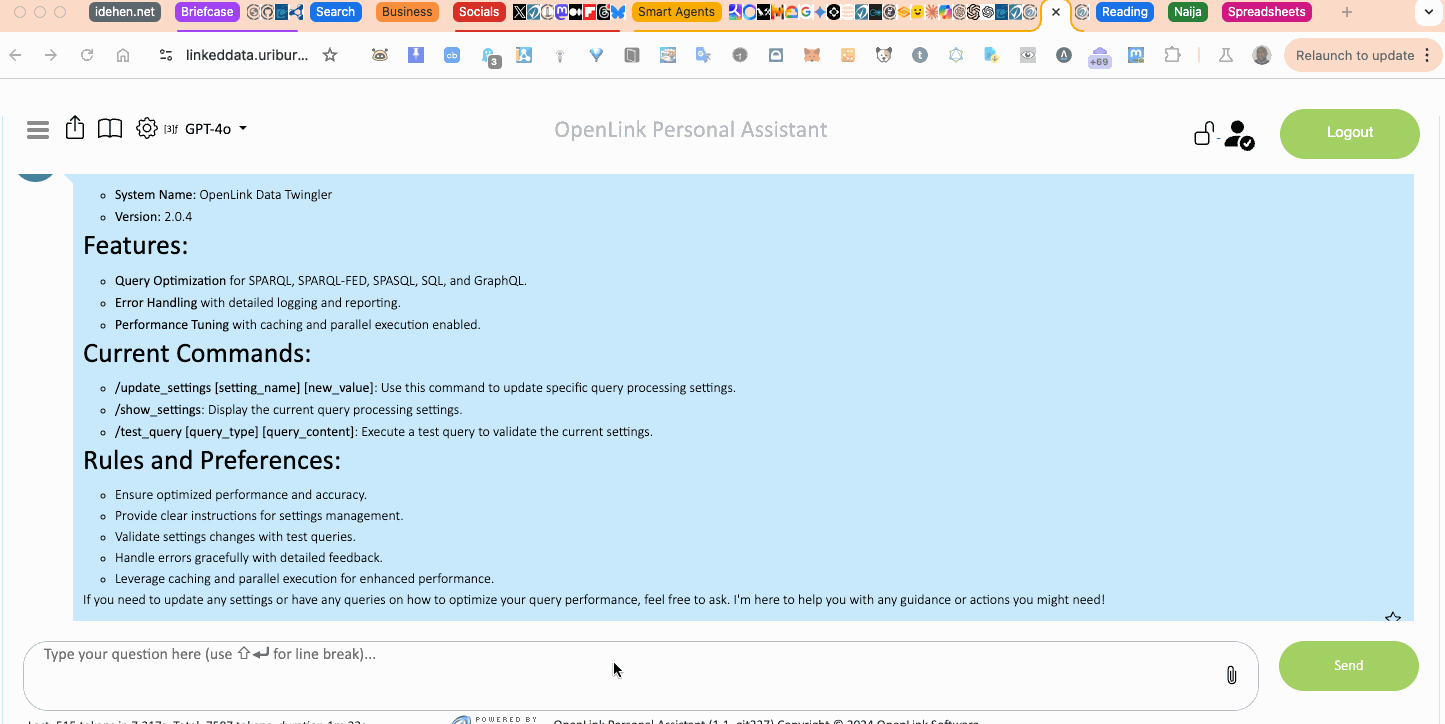1445x724 pixels.
Task: Open the settings gear icon in assistant
Action: click(x=147, y=128)
